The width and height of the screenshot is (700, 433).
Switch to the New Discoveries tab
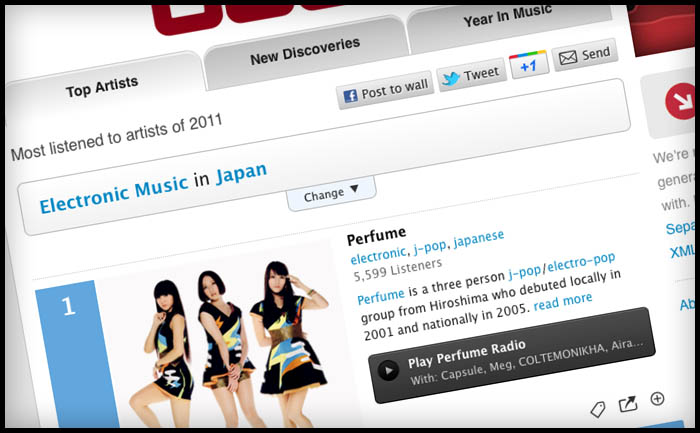pos(305,51)
